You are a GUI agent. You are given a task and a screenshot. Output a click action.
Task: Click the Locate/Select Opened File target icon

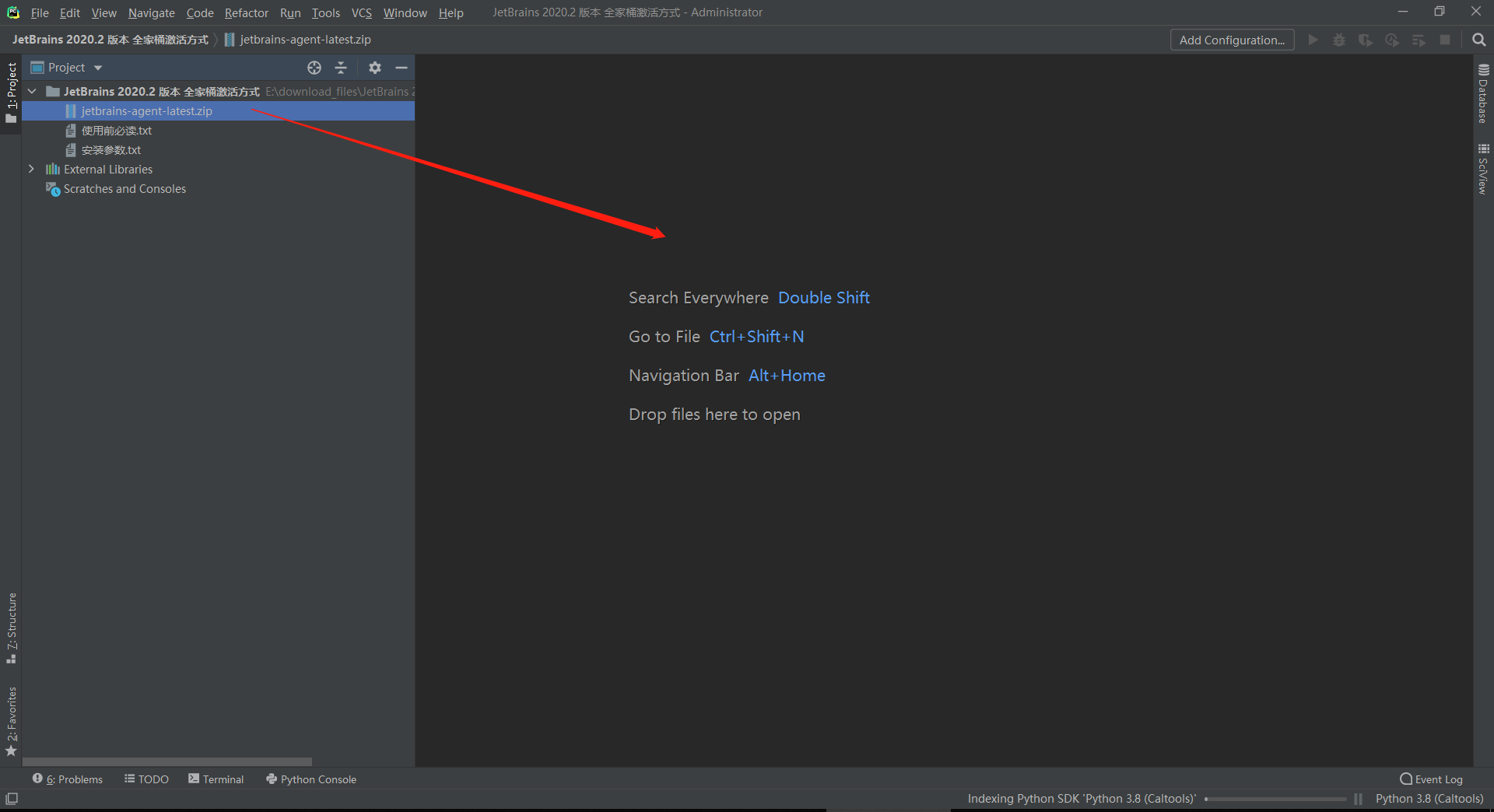click(314, 68)
